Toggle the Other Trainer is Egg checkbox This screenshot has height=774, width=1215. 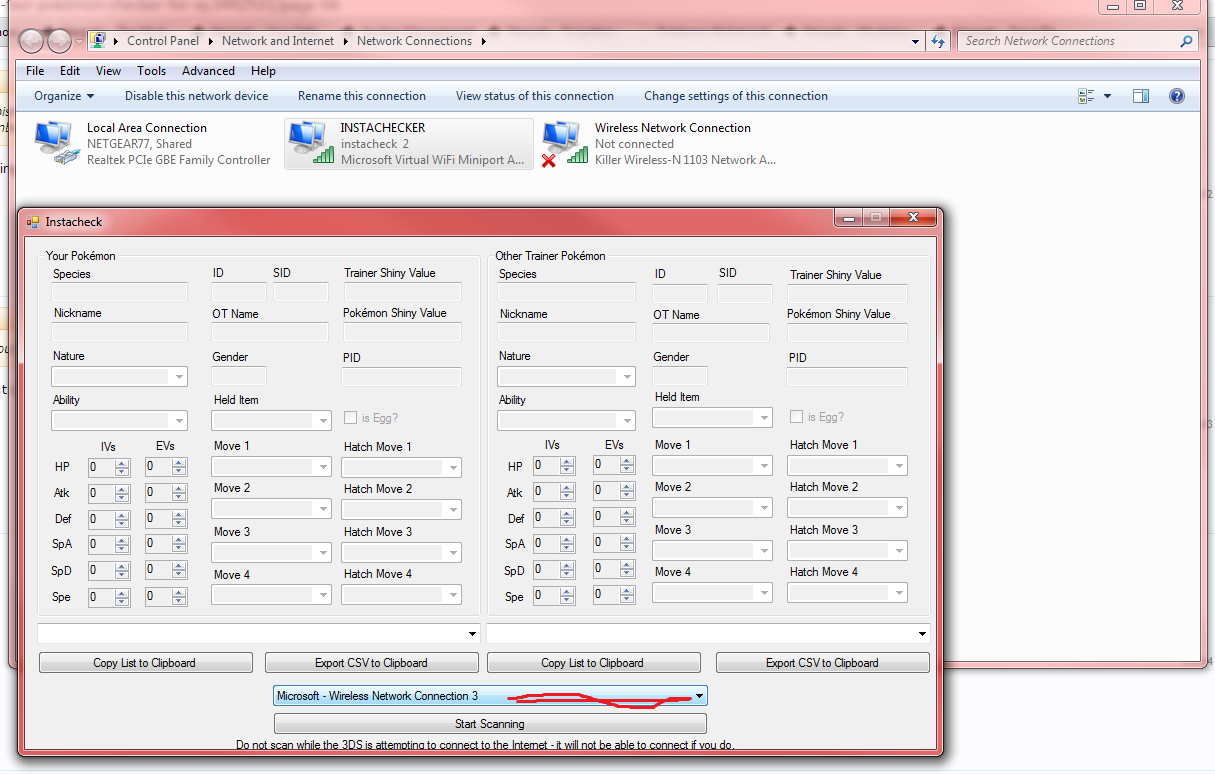pos(796,417)
